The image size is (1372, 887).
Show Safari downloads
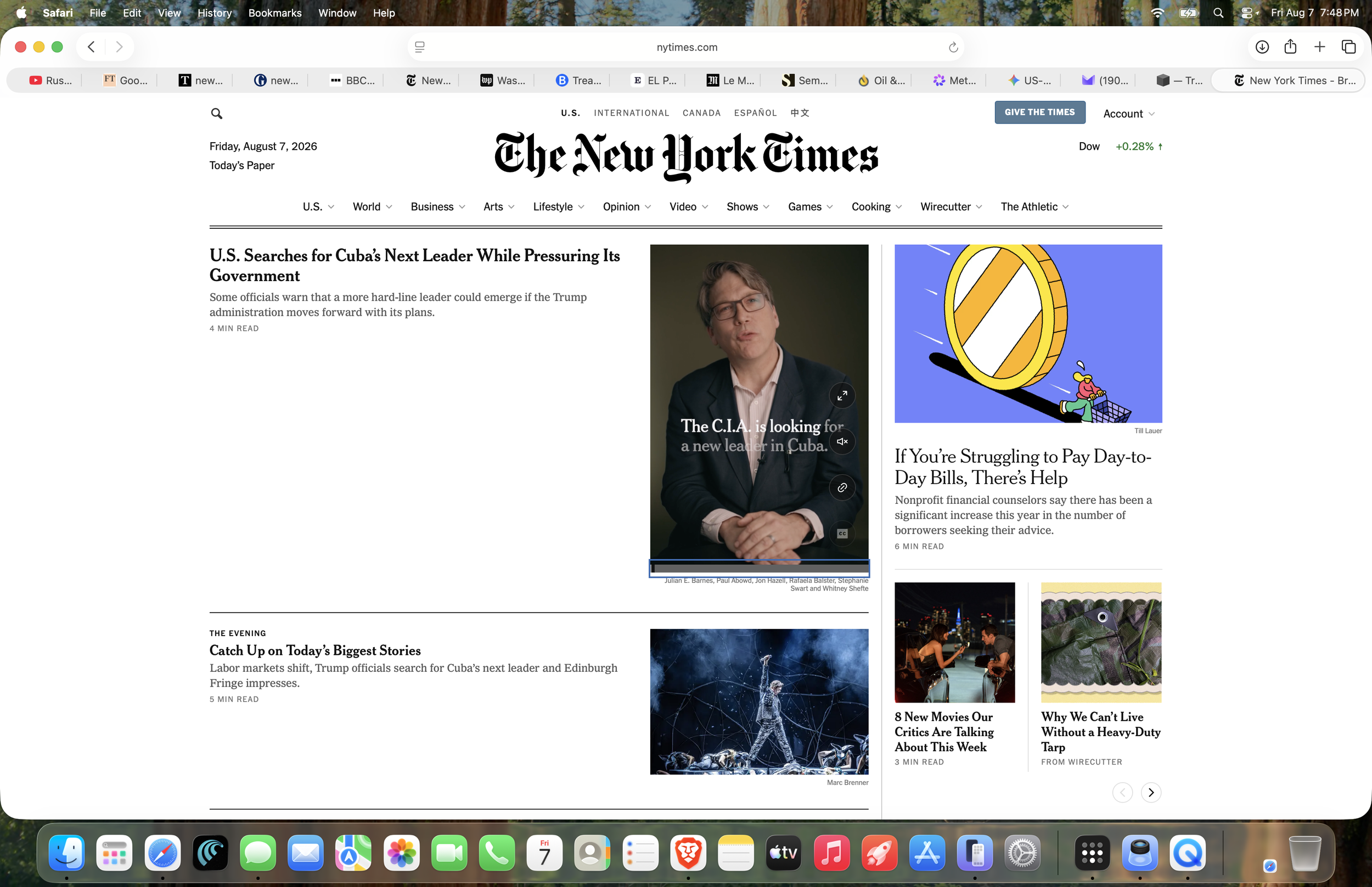pyautogui.click(x=1262, y=47)
